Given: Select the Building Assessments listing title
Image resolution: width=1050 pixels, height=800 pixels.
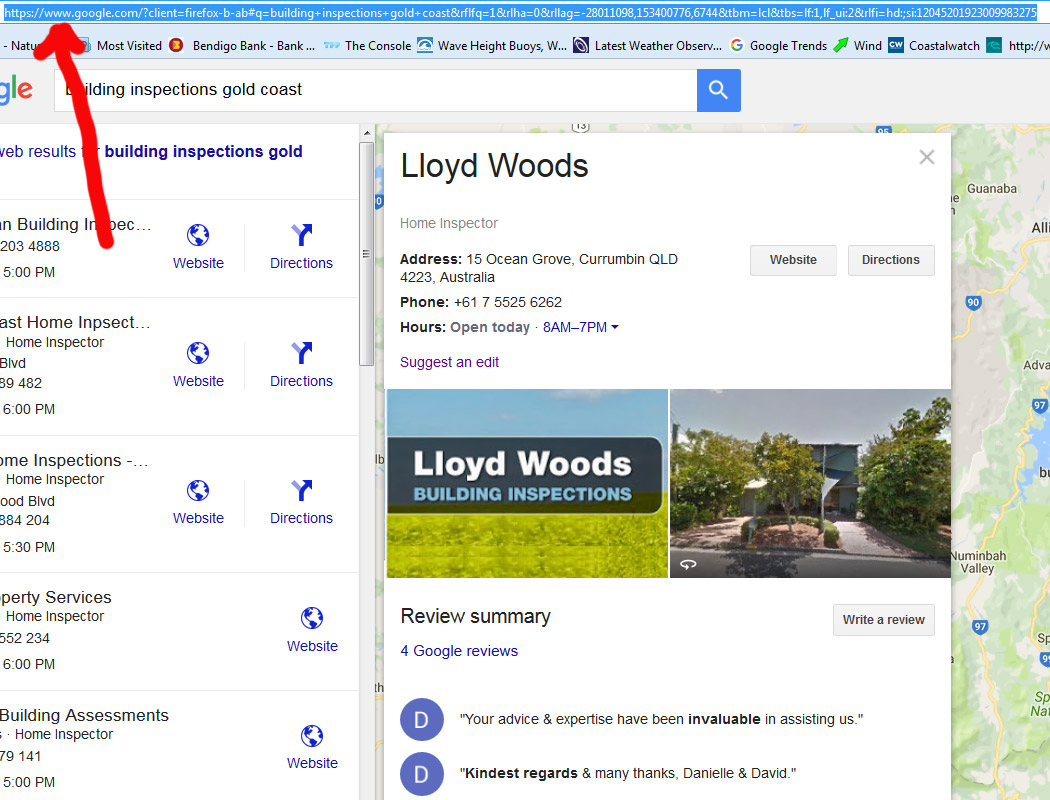Looking at the screenshot, I should pos(84,715).
